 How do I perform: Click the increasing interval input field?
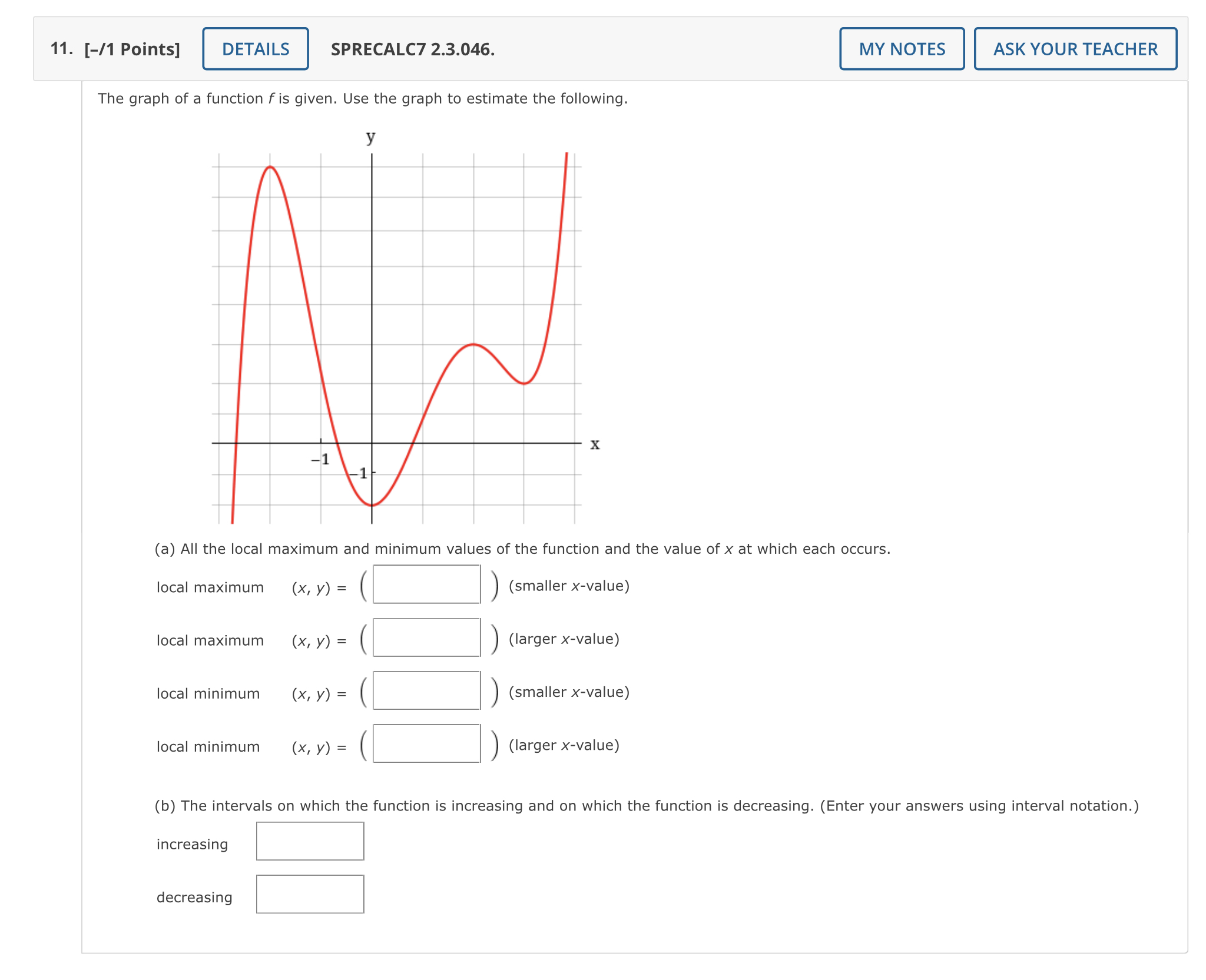(309, 842)
